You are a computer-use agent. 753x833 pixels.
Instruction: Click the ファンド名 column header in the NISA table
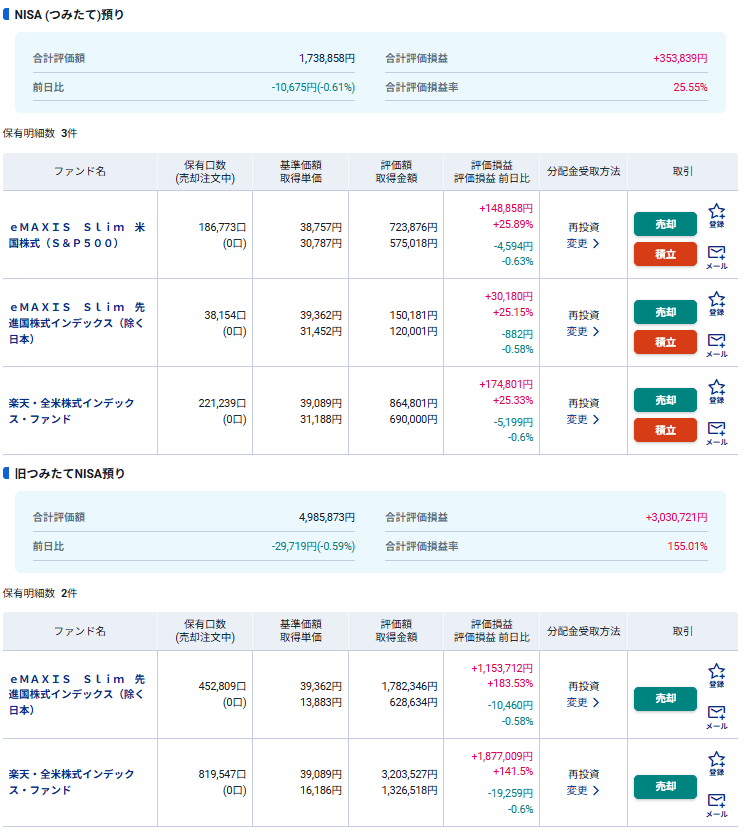[x=80, y=171]
